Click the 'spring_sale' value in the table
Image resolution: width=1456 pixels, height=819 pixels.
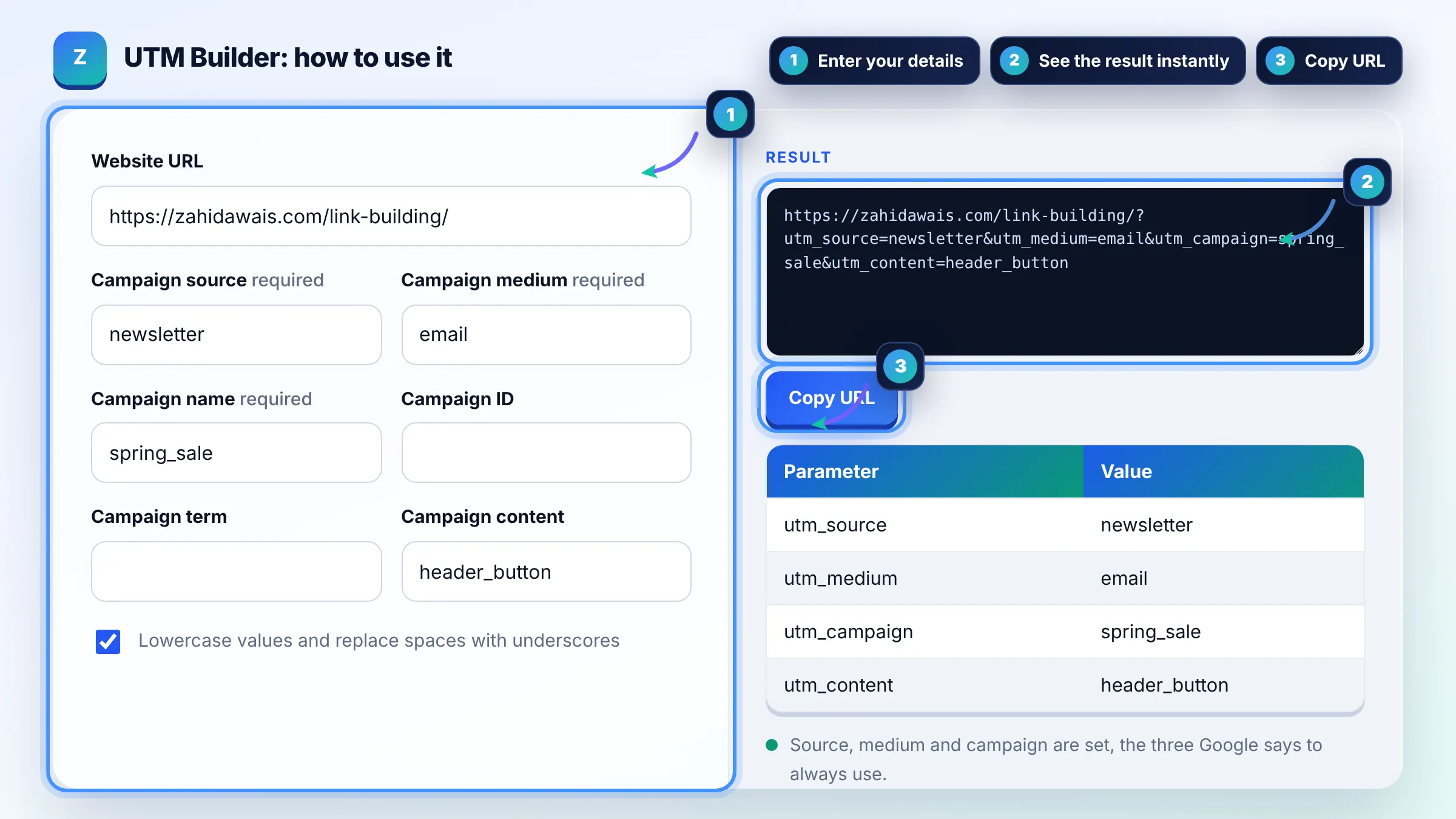tap(1151, 632)
